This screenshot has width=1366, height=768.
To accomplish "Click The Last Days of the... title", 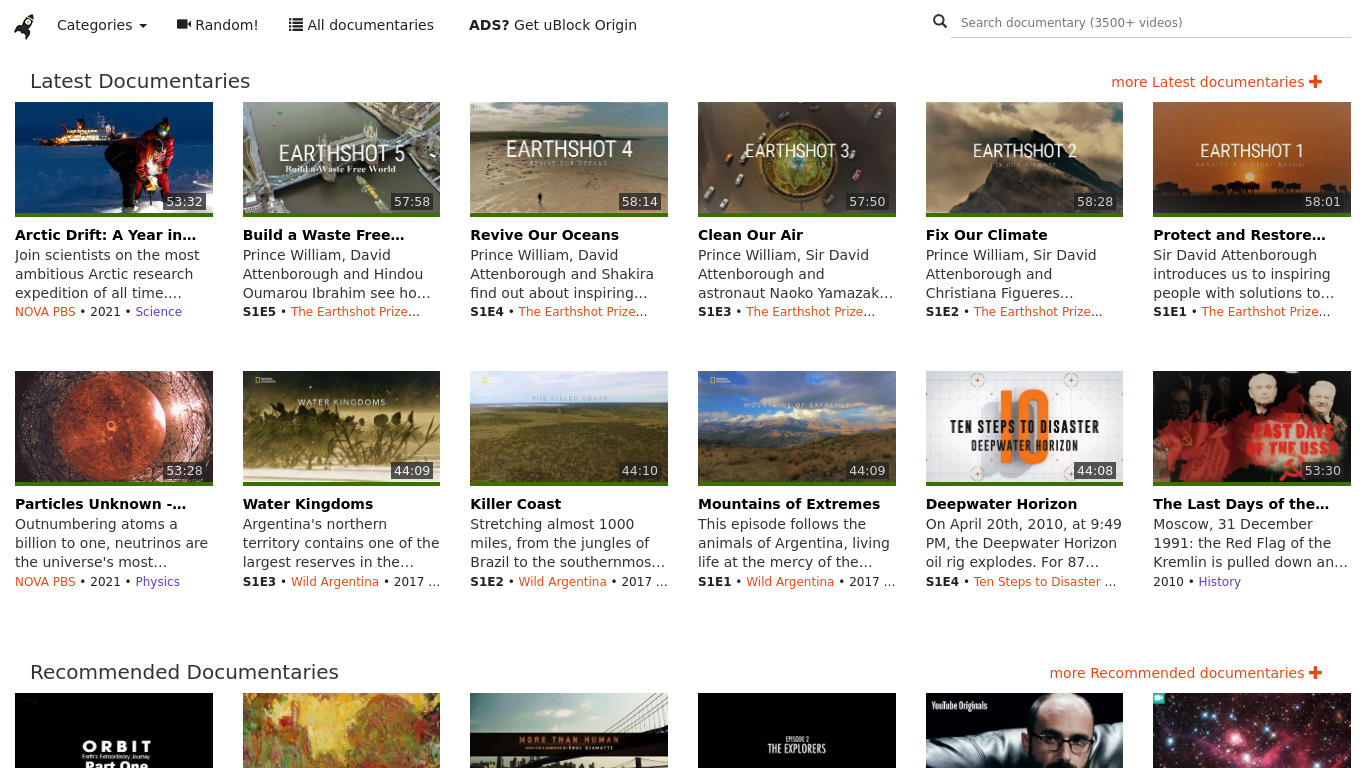I will [x=1241, y=504].
